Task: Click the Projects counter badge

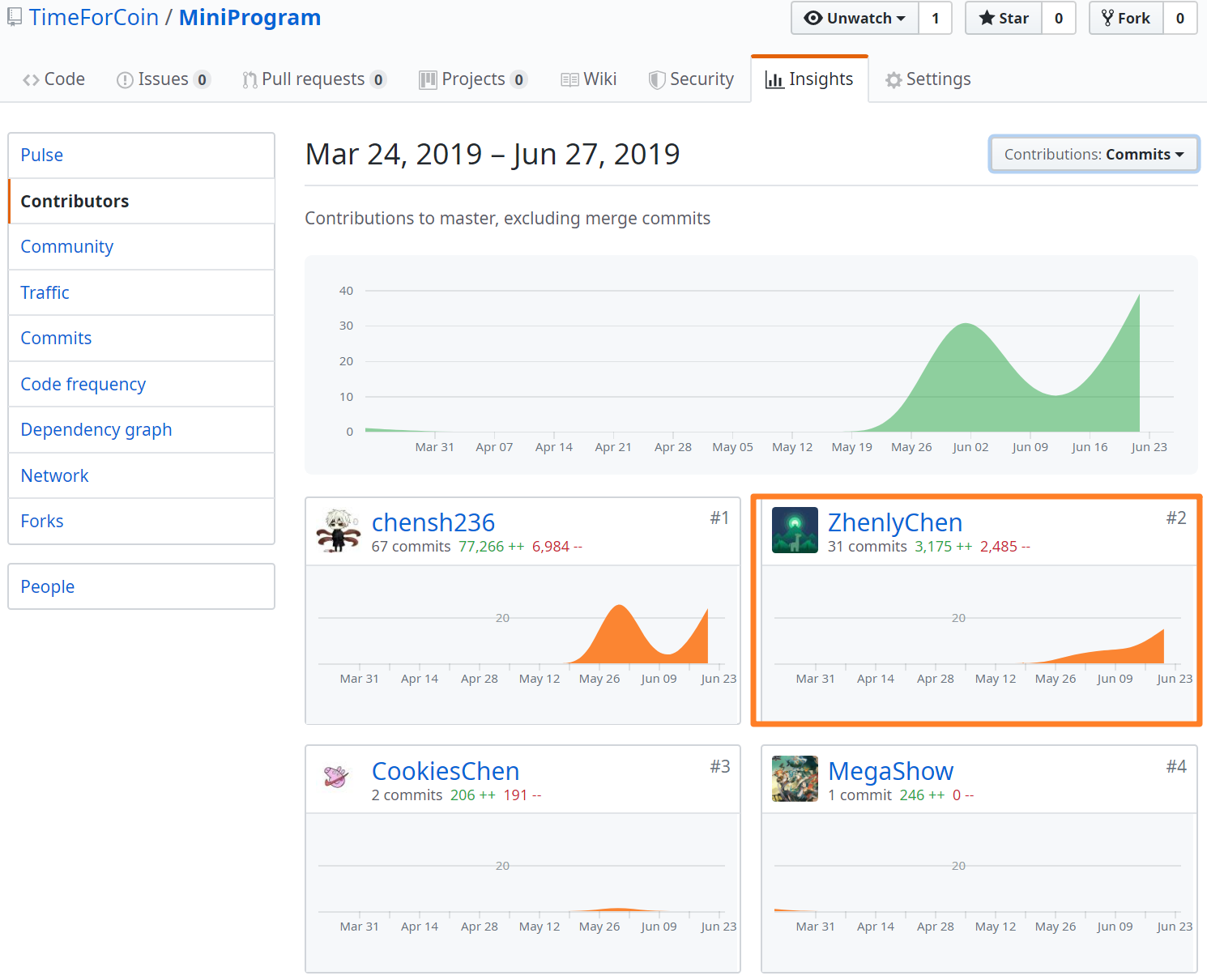Action: click(519, 79)
